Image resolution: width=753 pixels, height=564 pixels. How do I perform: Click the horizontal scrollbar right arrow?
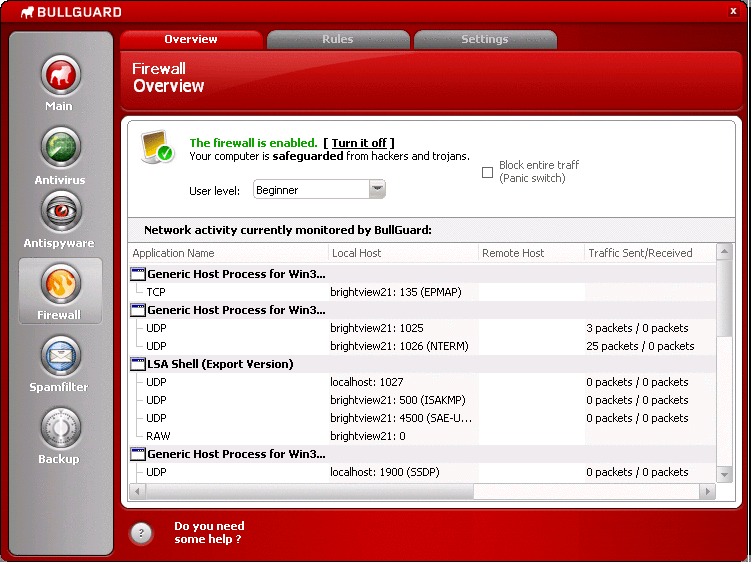click(707, 491)
